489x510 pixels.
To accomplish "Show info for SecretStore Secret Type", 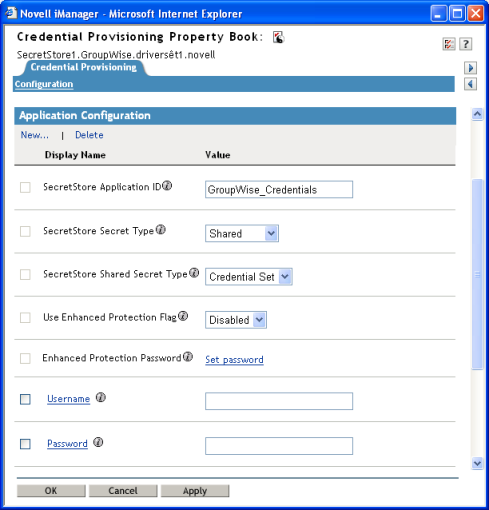I will [161, 230].
